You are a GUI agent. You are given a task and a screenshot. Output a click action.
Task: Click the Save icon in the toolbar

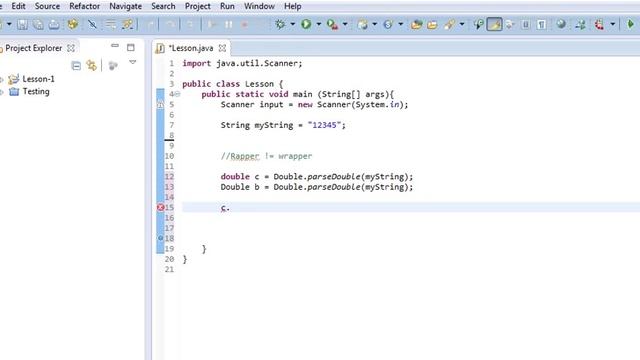tap(22, 24)
